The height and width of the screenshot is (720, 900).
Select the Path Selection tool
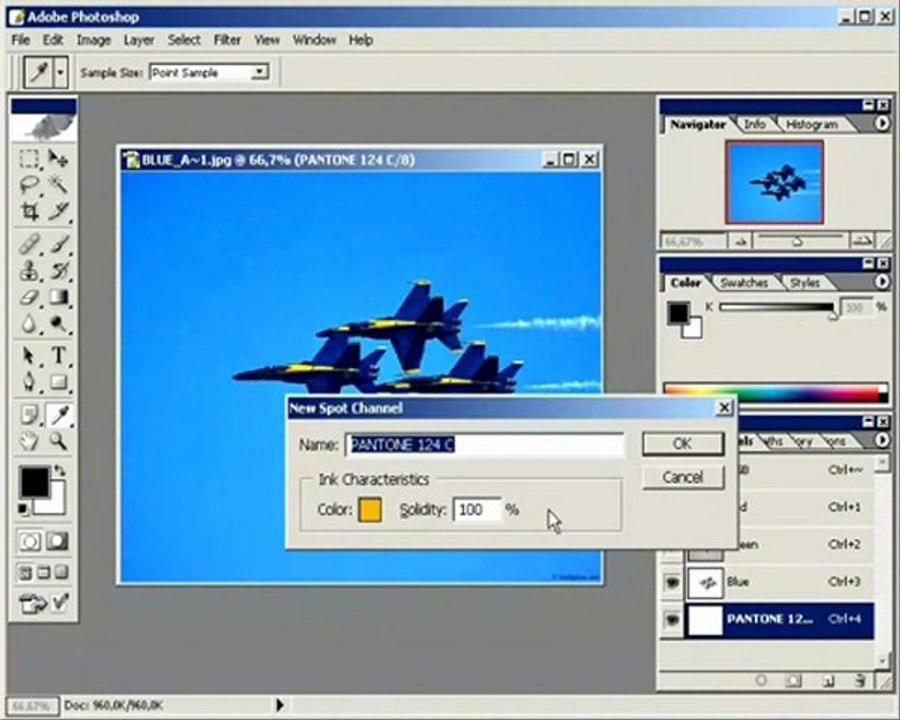(29, 356)
